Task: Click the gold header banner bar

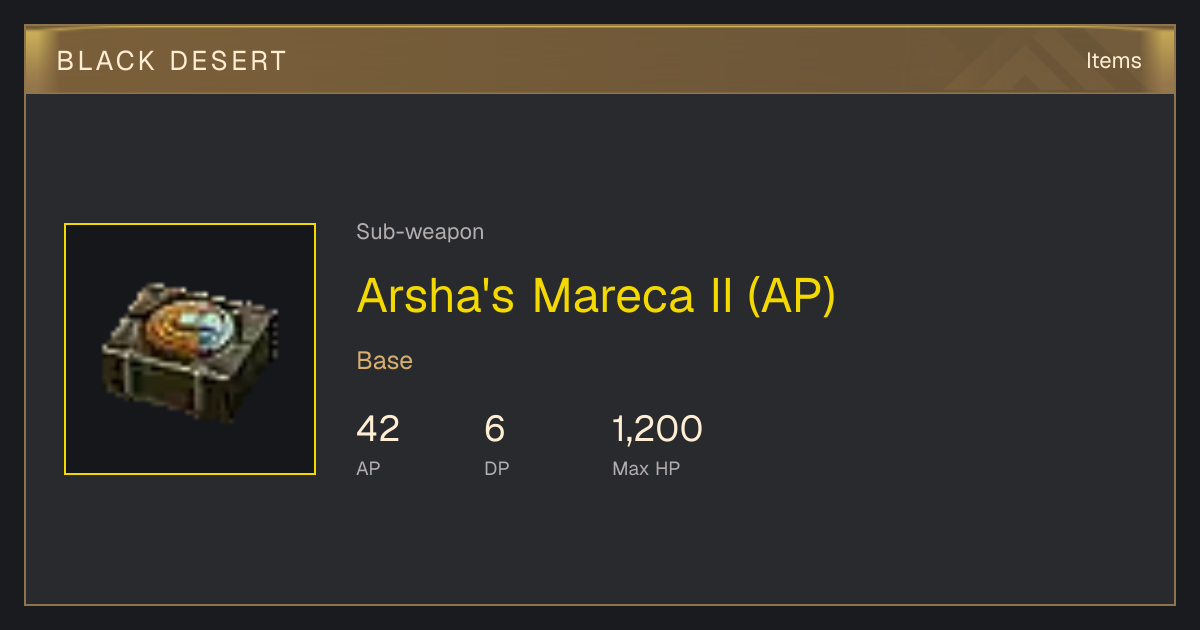Action: [599, 60]
